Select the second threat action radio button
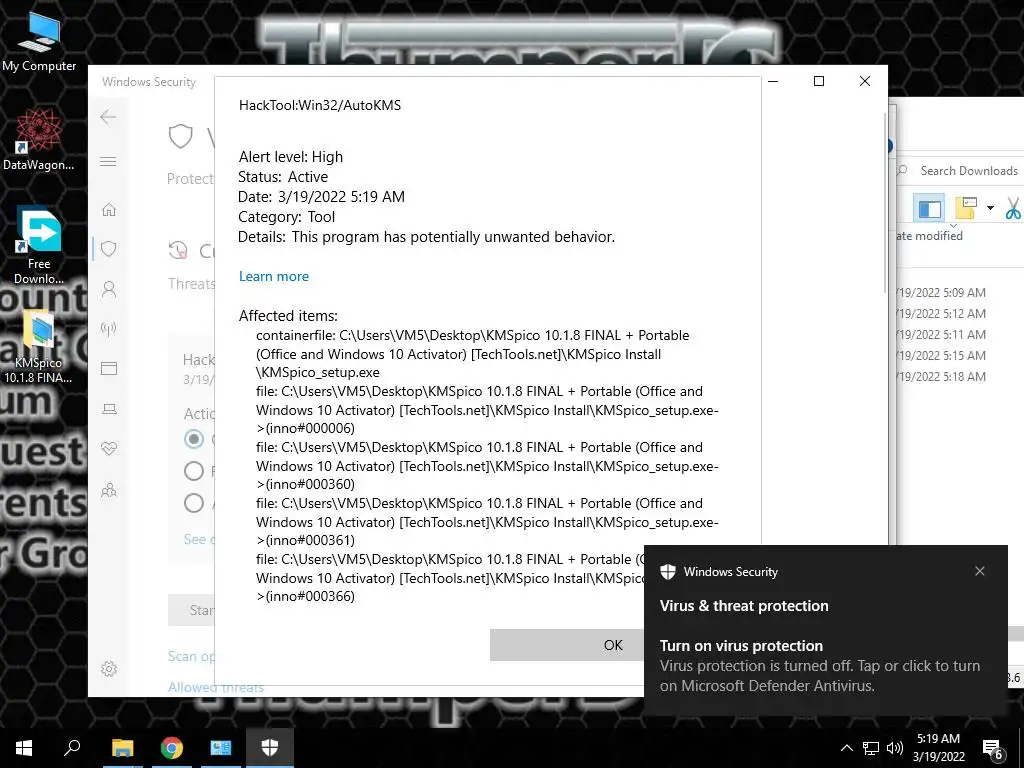The height and width of the screenshot is (768, 1024). pyautogui.click(x=194, y=471)
